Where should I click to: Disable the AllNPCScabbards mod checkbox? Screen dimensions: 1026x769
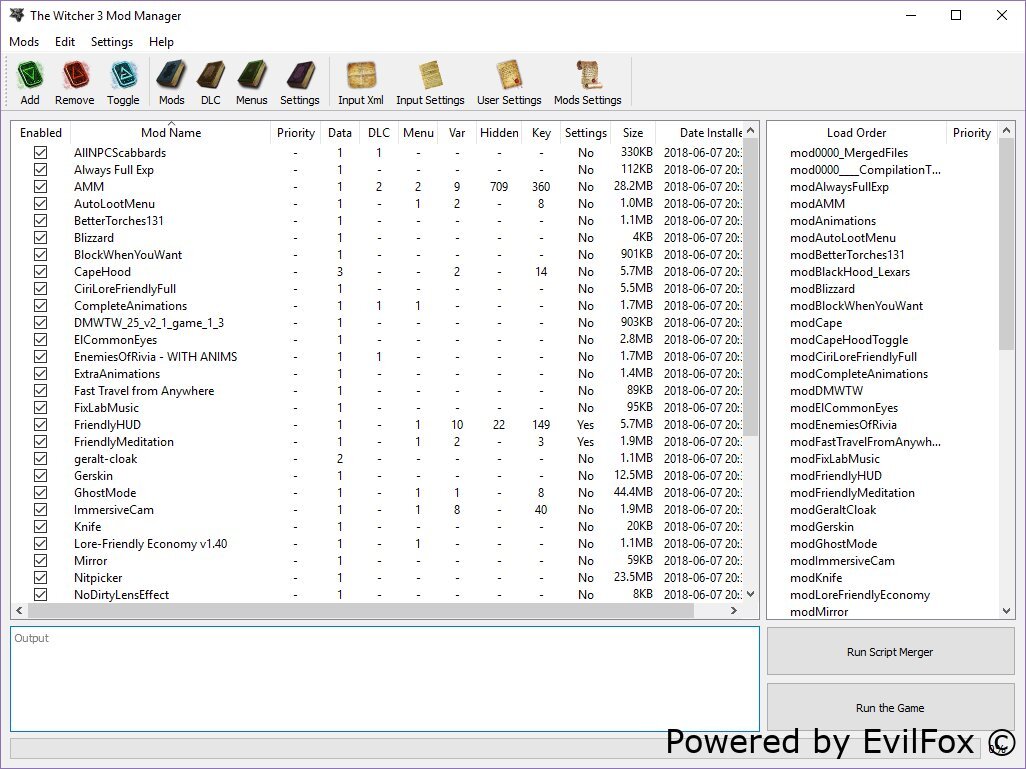click(x=41, y=152)
